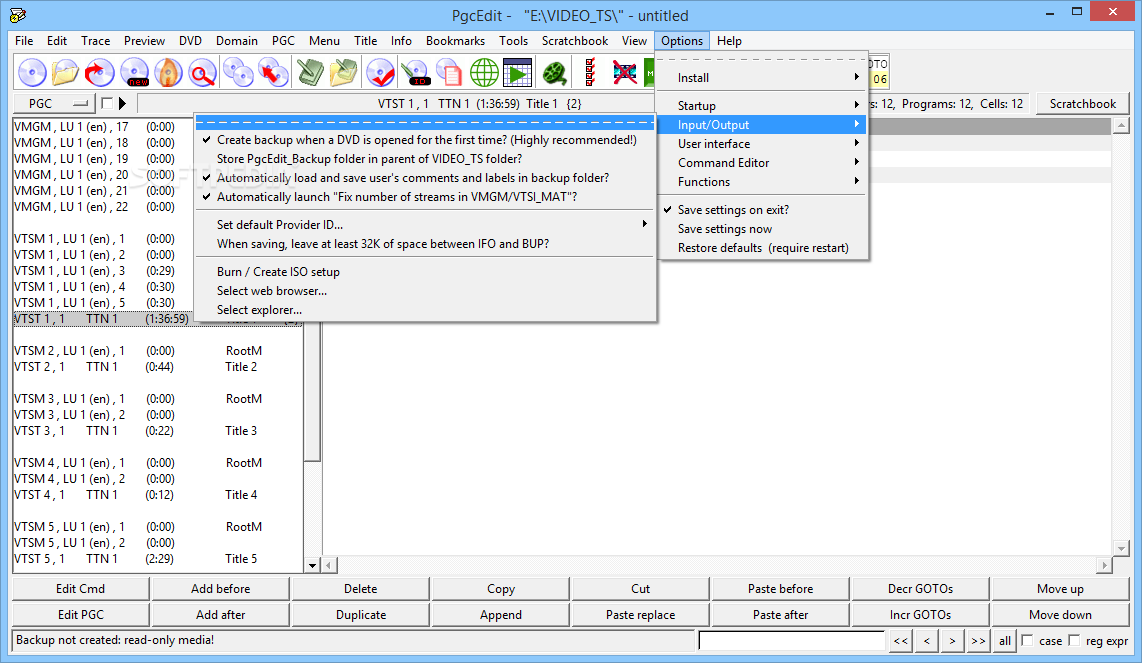The width and height of the screenshot is (1142, 663).
Task: Click the green play preview icon
Action: [518, 73]
